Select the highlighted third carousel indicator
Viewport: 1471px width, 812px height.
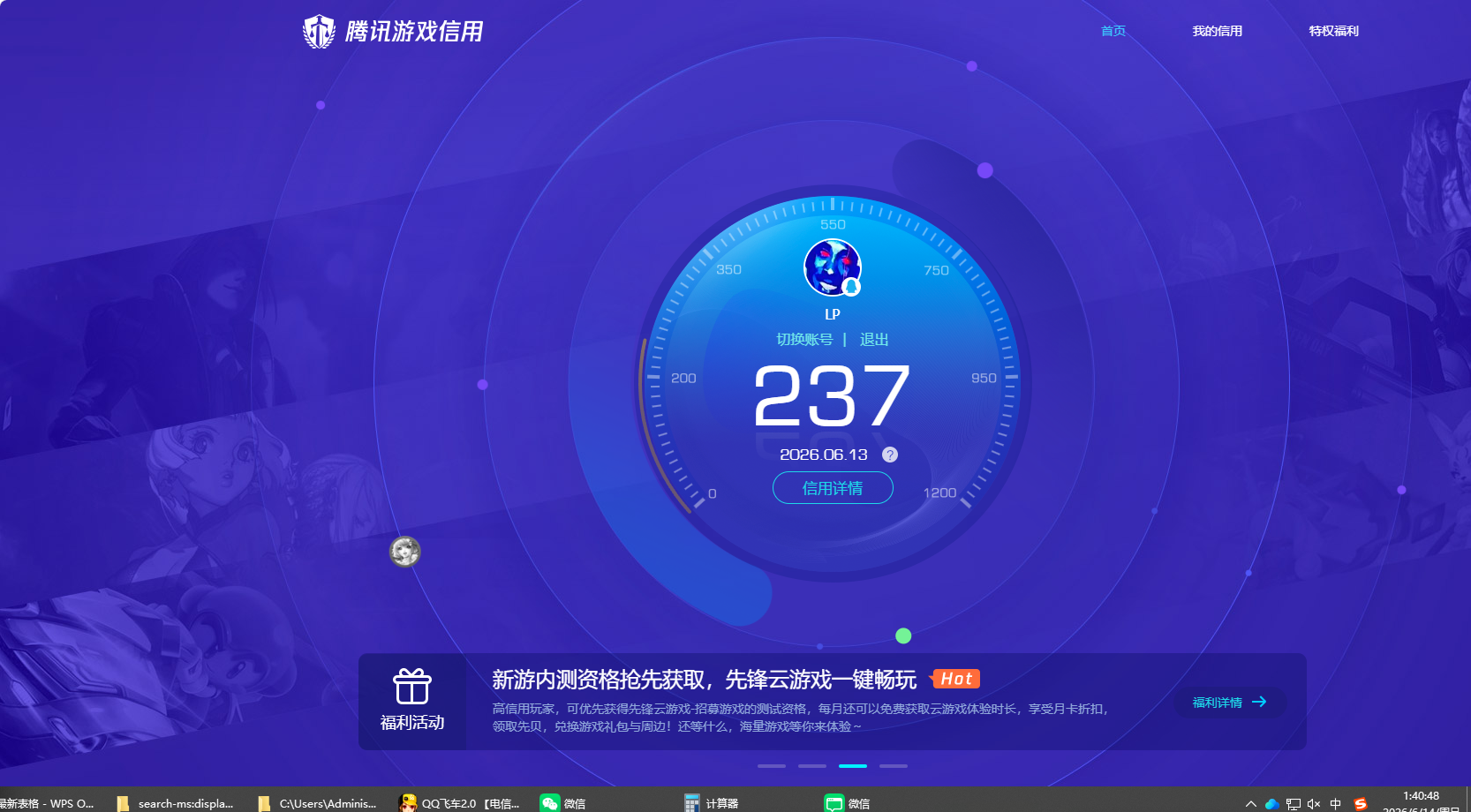click(x=853, y=766)
